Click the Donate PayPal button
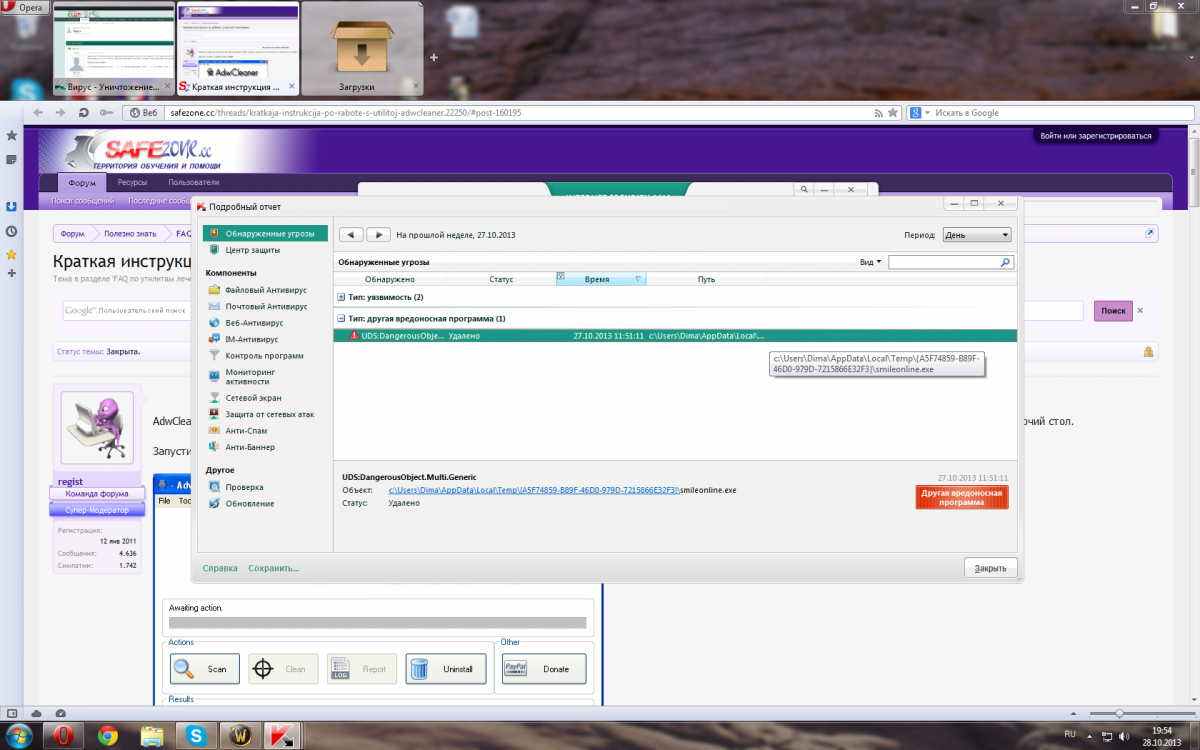Image resolution: width=1200 pixels, height=750 pixels. (x=544, y=669)
